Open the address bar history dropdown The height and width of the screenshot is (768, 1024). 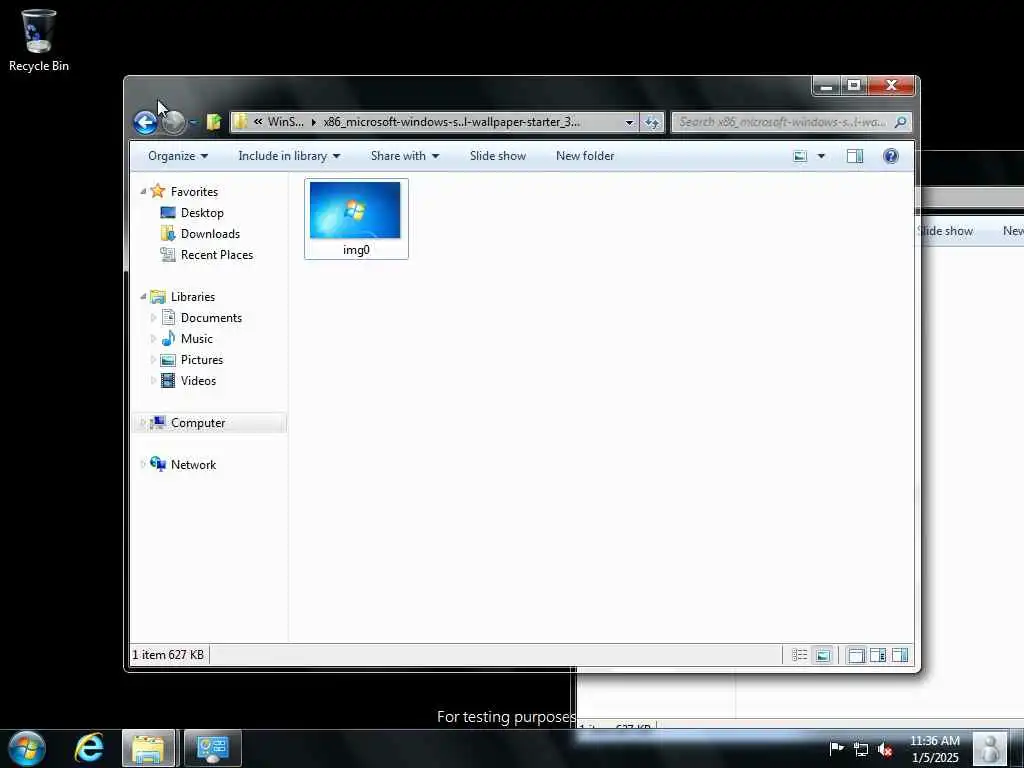629,122
